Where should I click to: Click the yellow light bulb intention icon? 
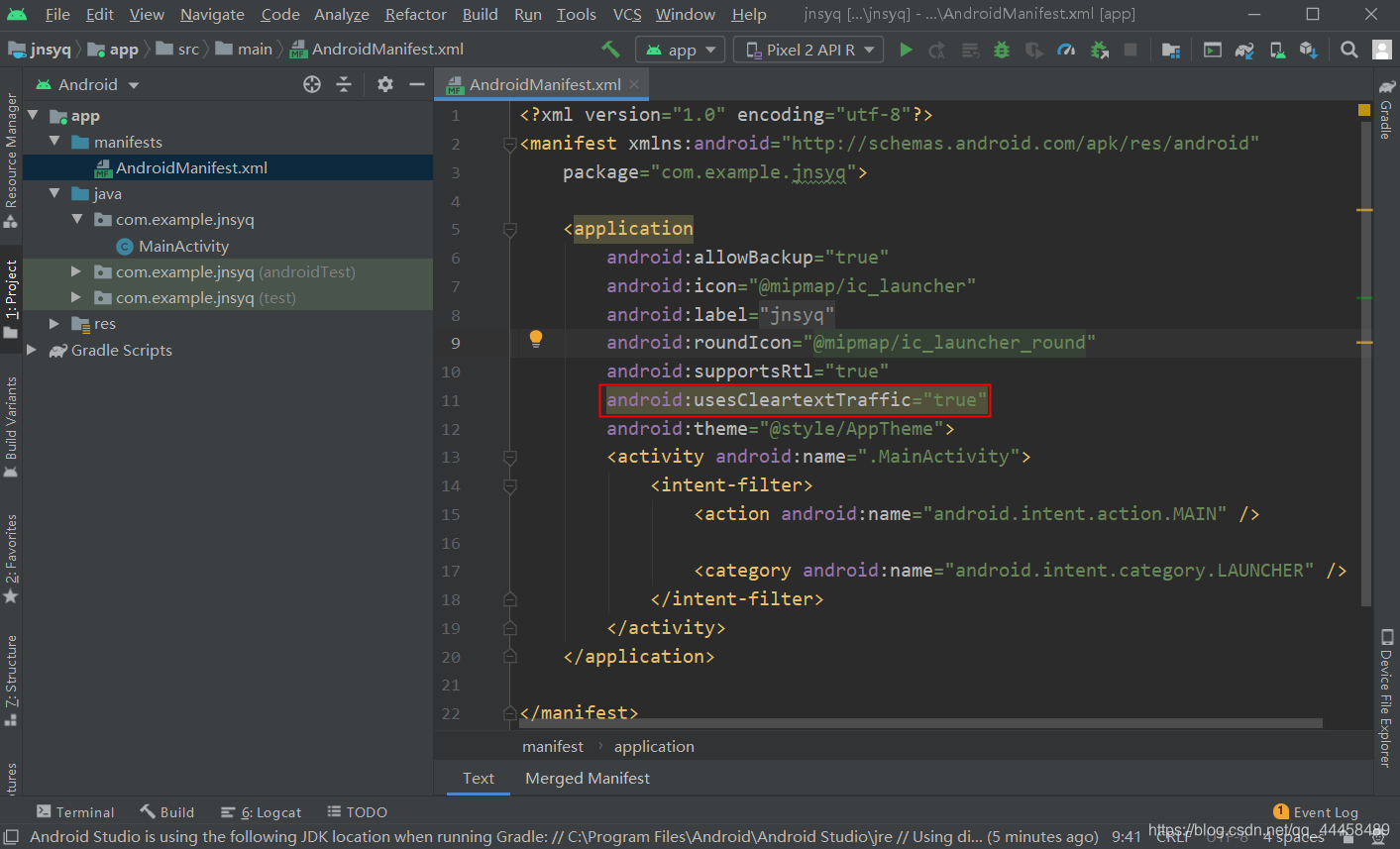click(536, 340)
